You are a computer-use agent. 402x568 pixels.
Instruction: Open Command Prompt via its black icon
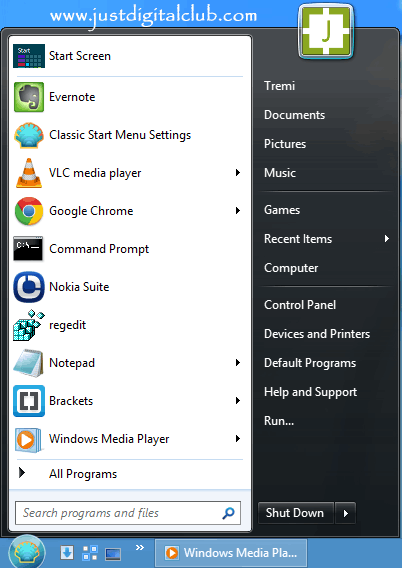click(28, 248)
